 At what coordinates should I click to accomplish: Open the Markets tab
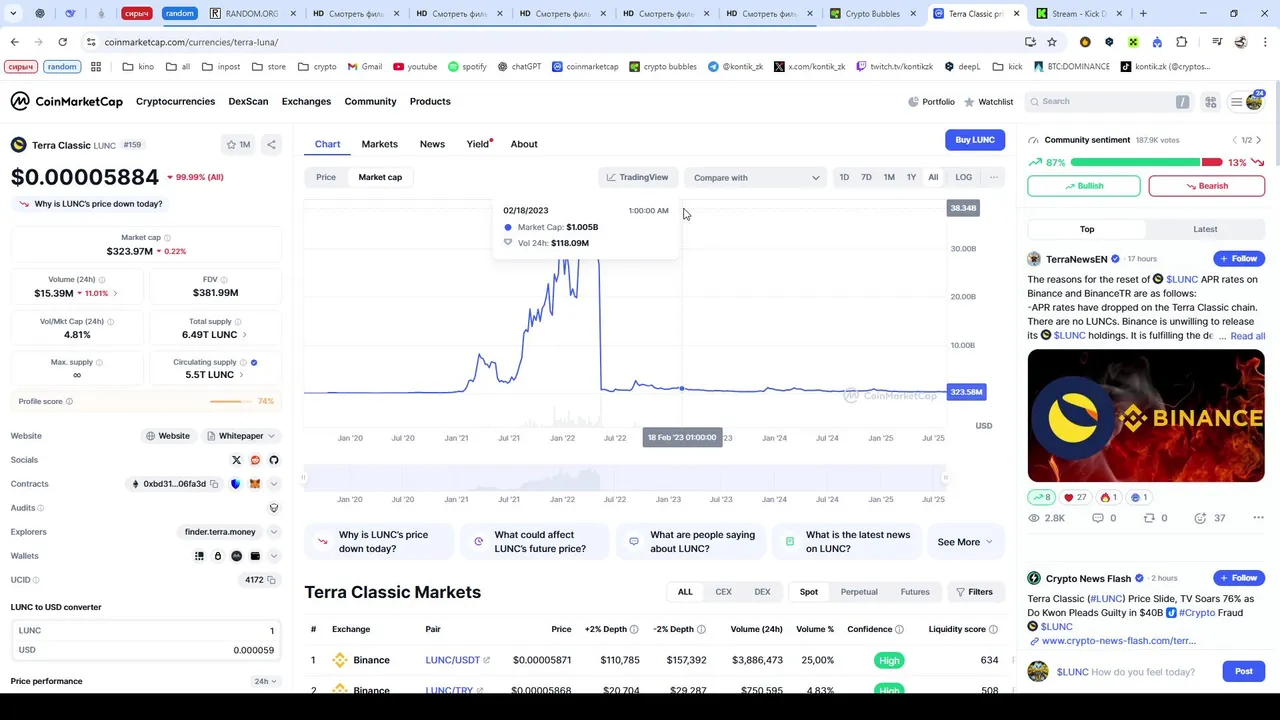(x=379, y=144)
